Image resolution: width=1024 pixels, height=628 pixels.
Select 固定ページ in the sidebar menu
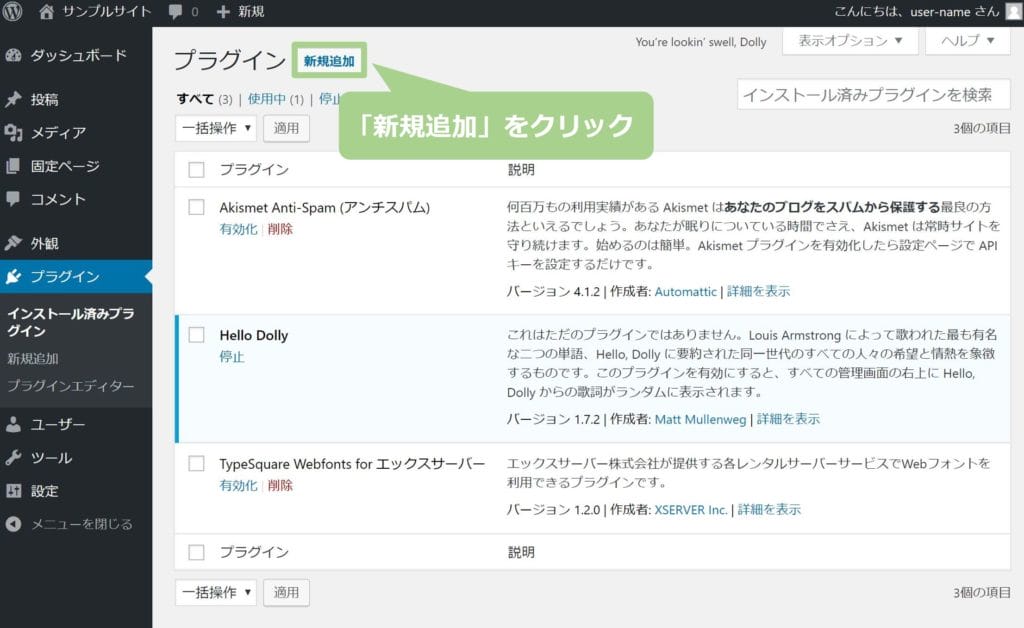(65, 166)
